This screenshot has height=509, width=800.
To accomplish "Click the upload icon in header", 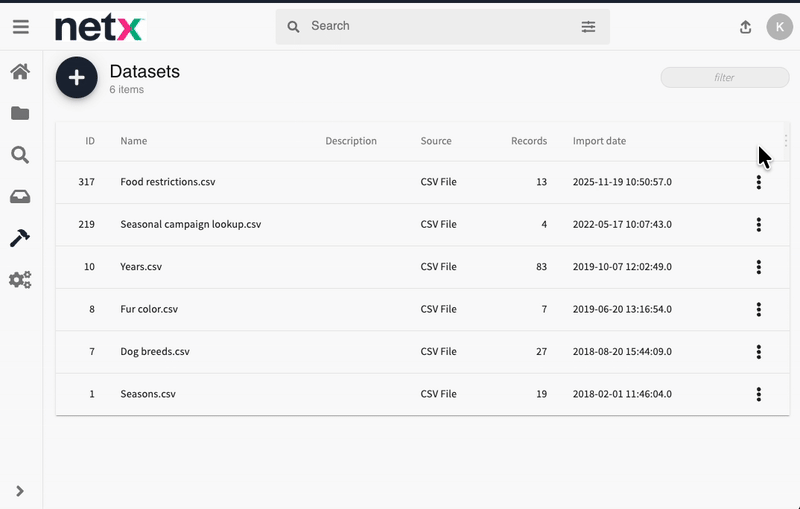I will pos(745,27).
